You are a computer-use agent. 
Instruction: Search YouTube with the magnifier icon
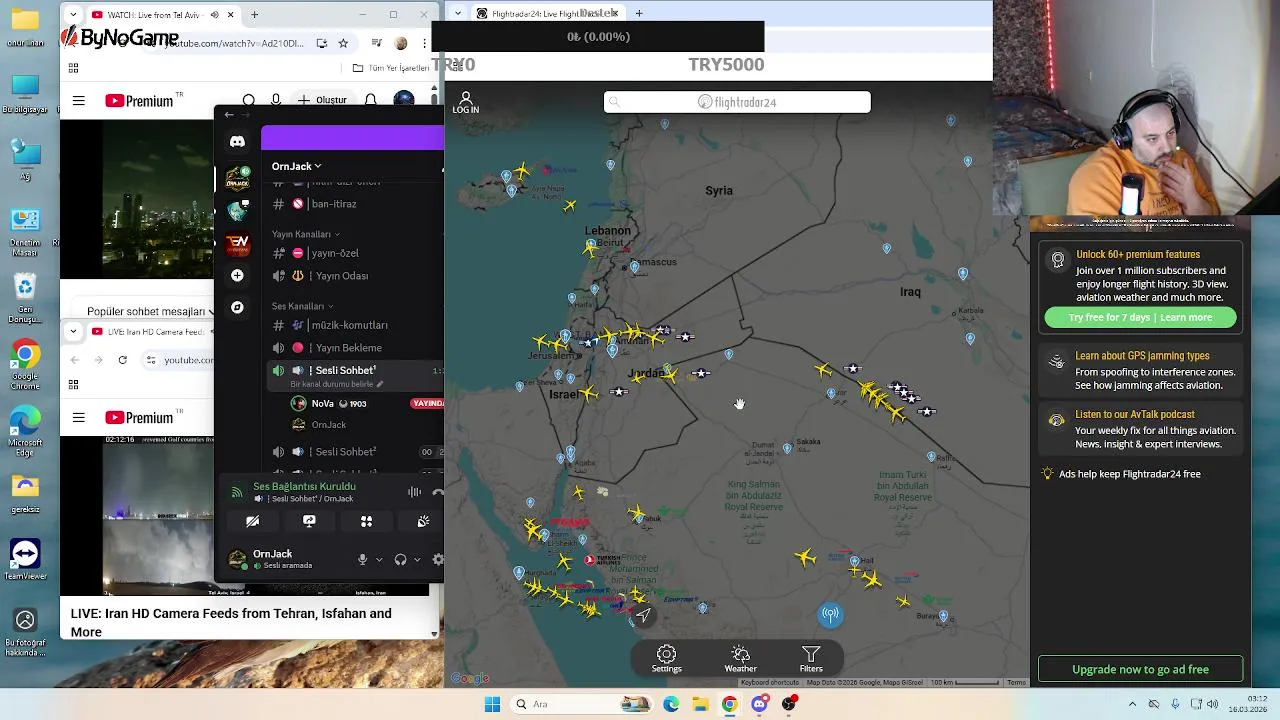[x=249, y=100]
